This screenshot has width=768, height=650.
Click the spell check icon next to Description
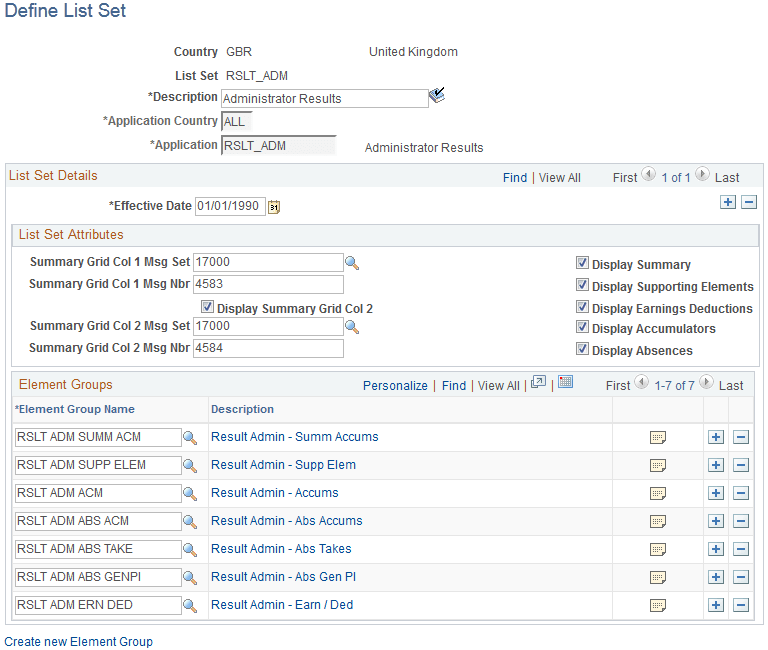436,95
